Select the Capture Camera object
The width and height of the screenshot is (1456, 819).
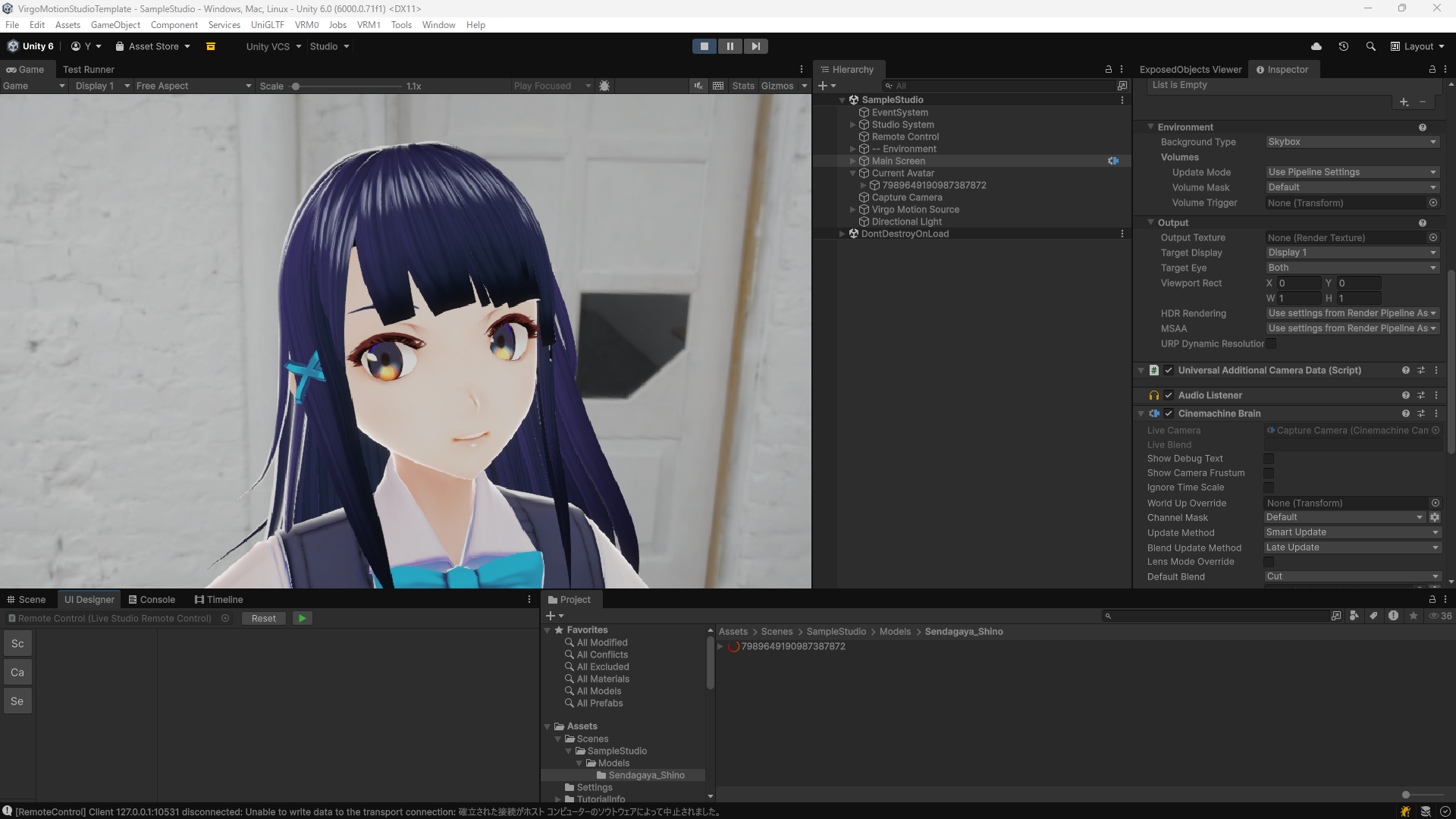(x=906, y=197)
